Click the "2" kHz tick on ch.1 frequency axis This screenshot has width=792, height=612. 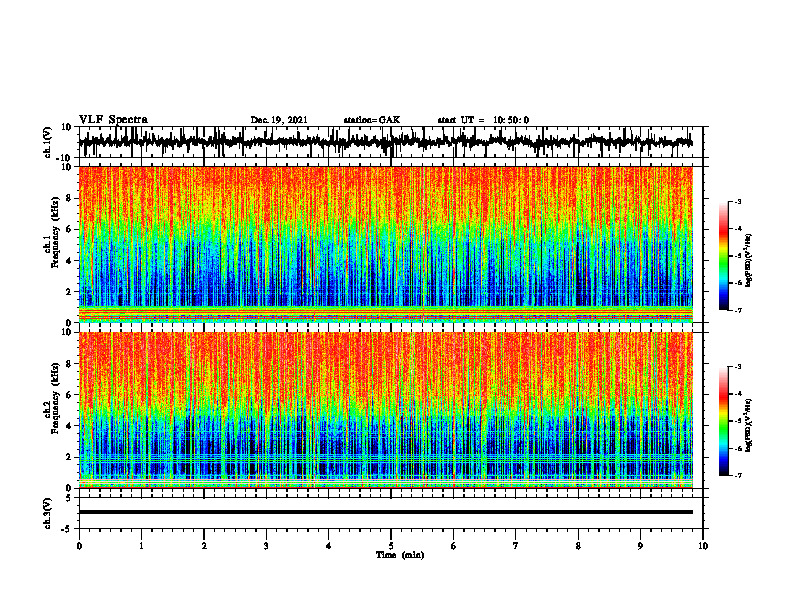coord(69,292)
